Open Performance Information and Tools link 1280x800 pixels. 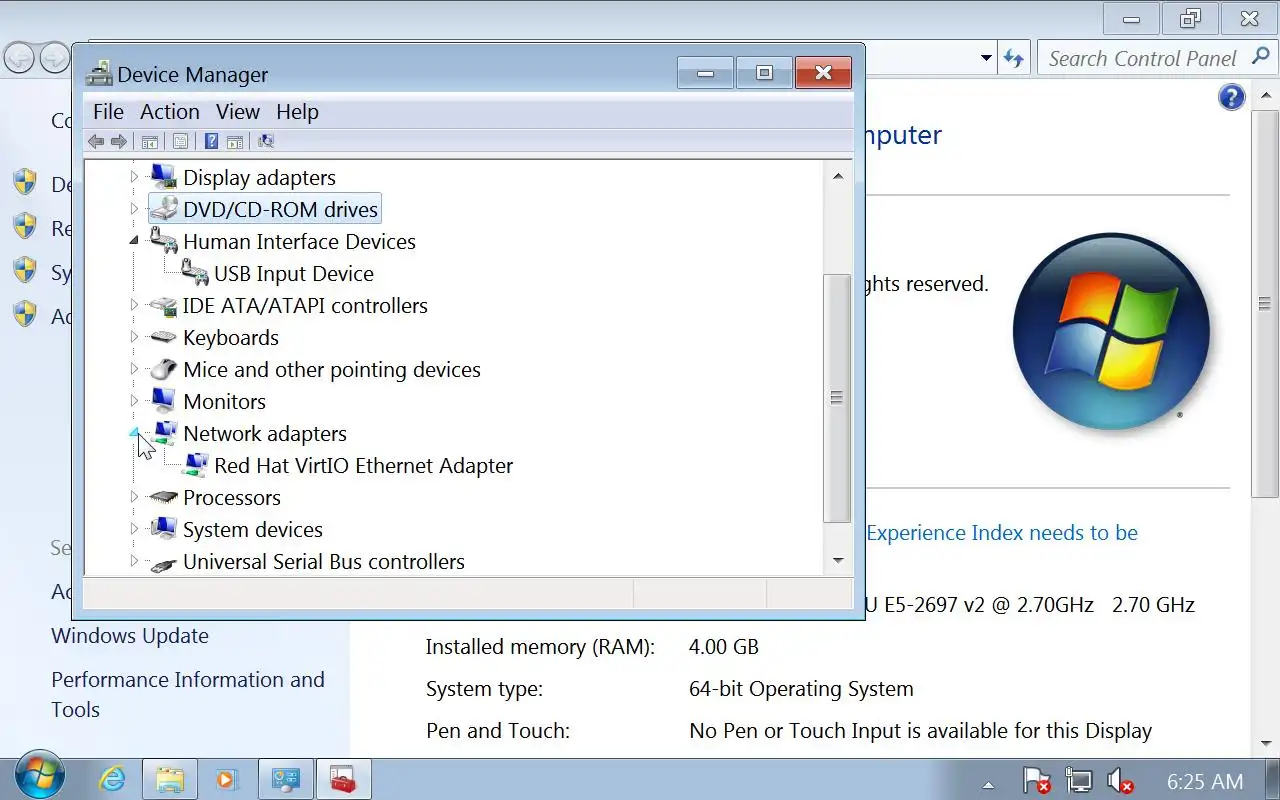(188, 694)
